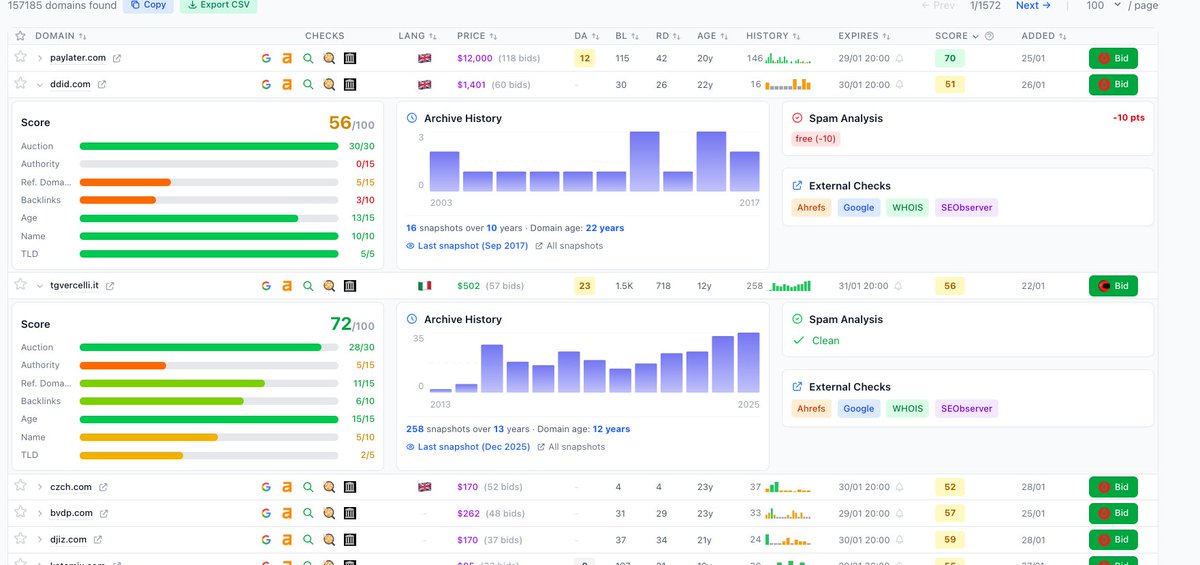Viewport: 1200px width, 565px height.
Task: Click the header star favorites filter
Action: [20, 36]
